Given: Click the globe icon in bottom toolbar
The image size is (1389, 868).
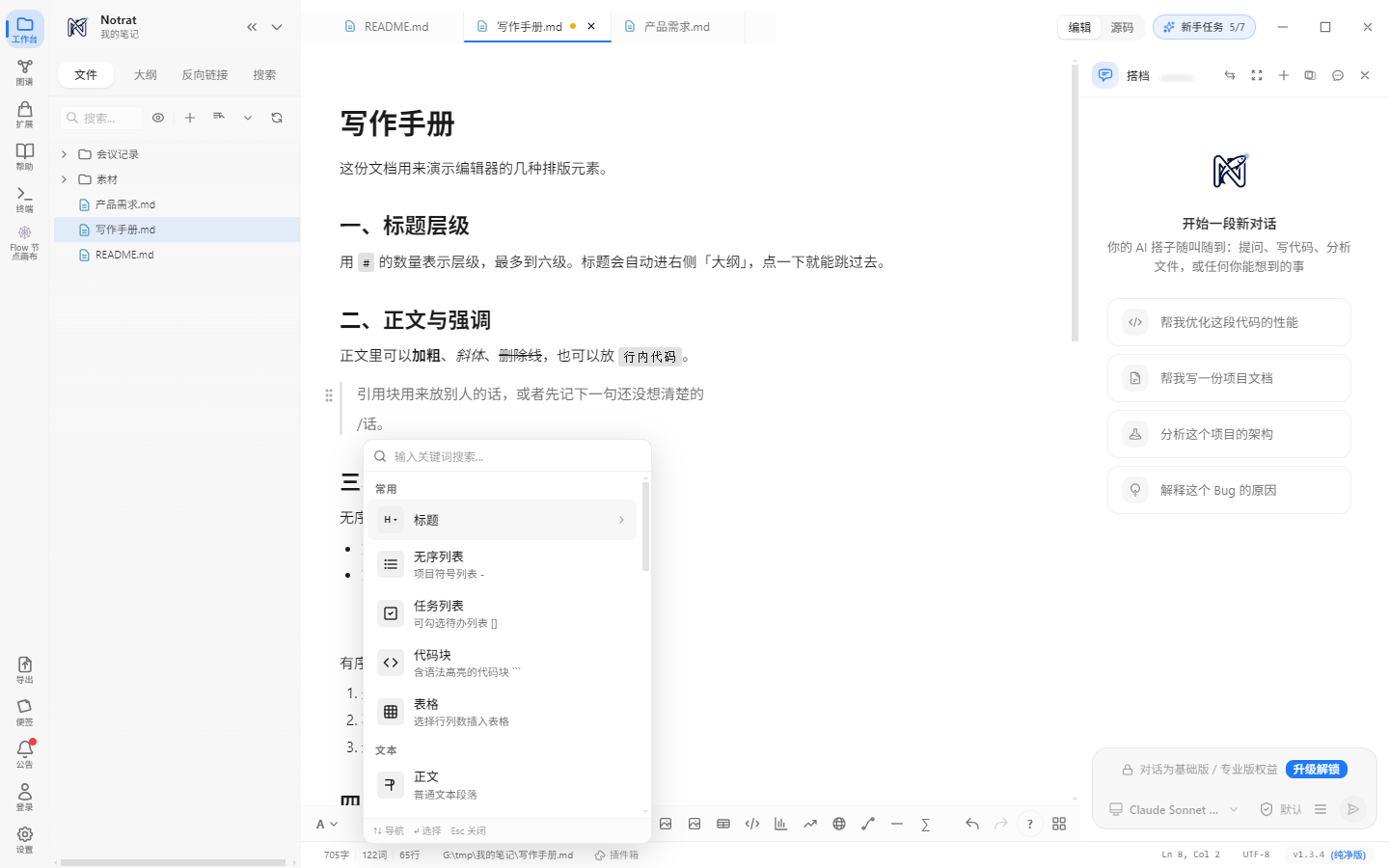Looking at the screenshot, I should point(839,824).
